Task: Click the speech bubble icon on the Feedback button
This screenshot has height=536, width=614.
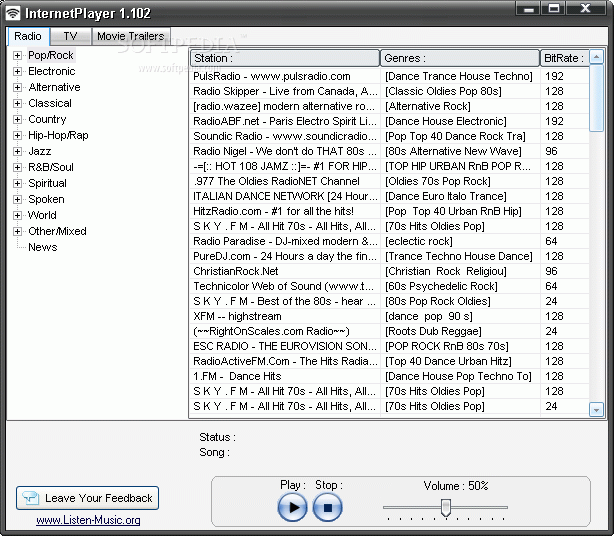Action: [x=31, y=498]
